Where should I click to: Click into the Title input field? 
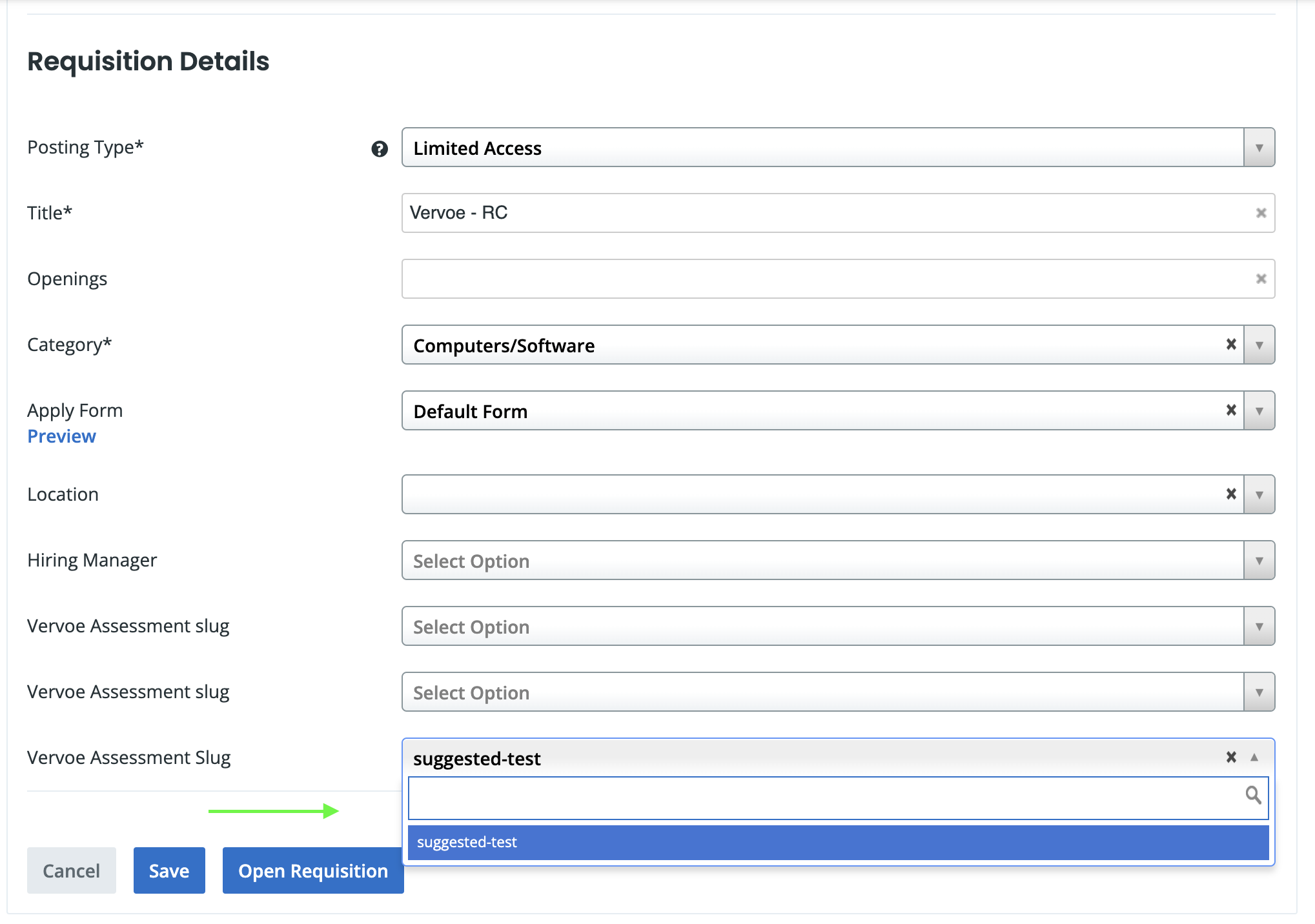coord(838,213)
